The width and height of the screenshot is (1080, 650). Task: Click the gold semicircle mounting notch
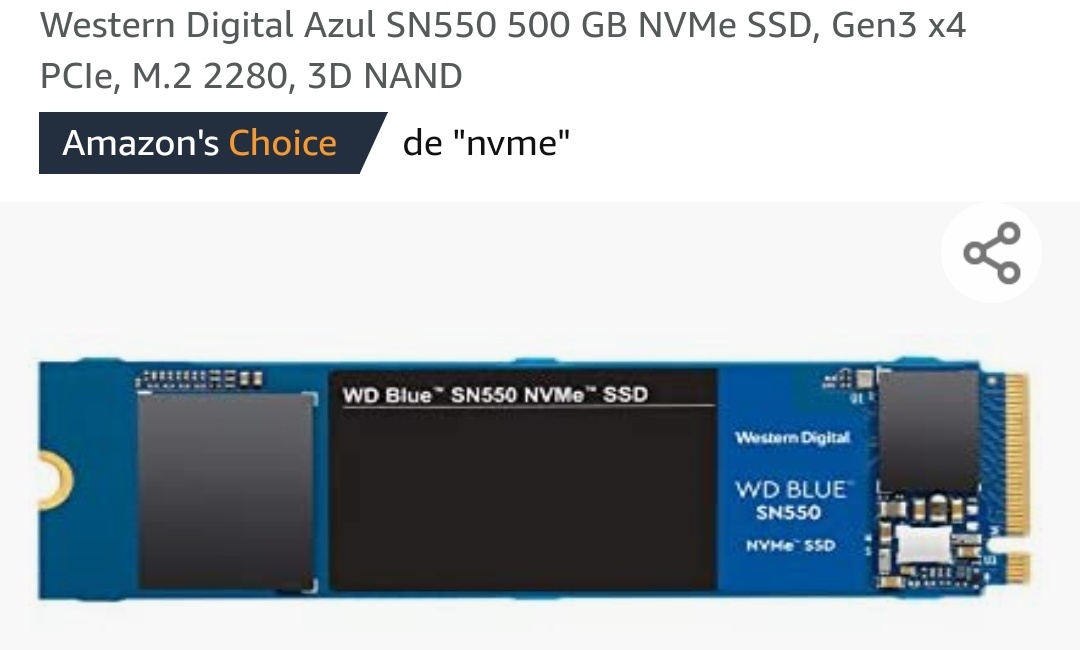click(x=54, y=480)
